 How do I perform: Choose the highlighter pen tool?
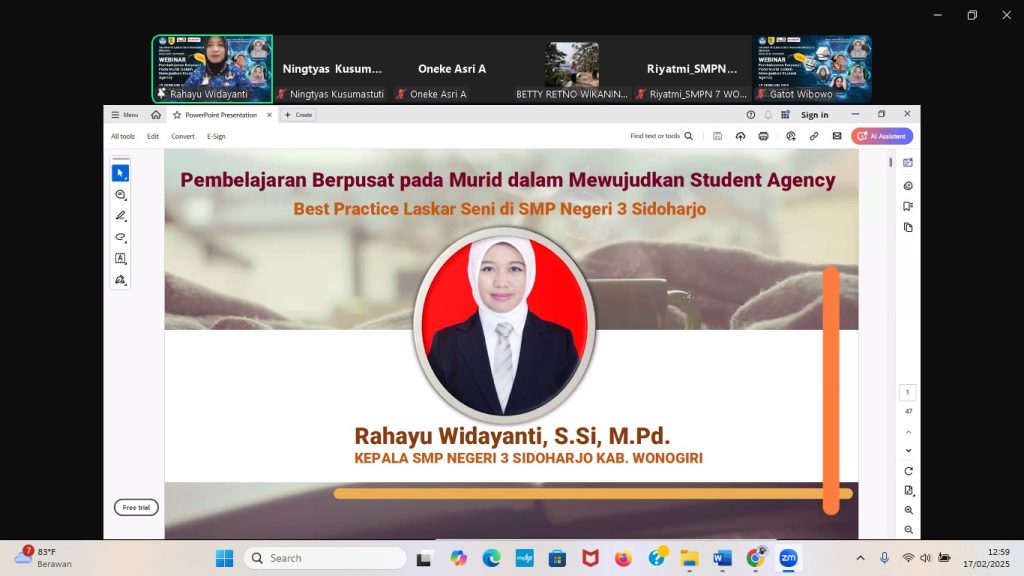pos(120,216)
